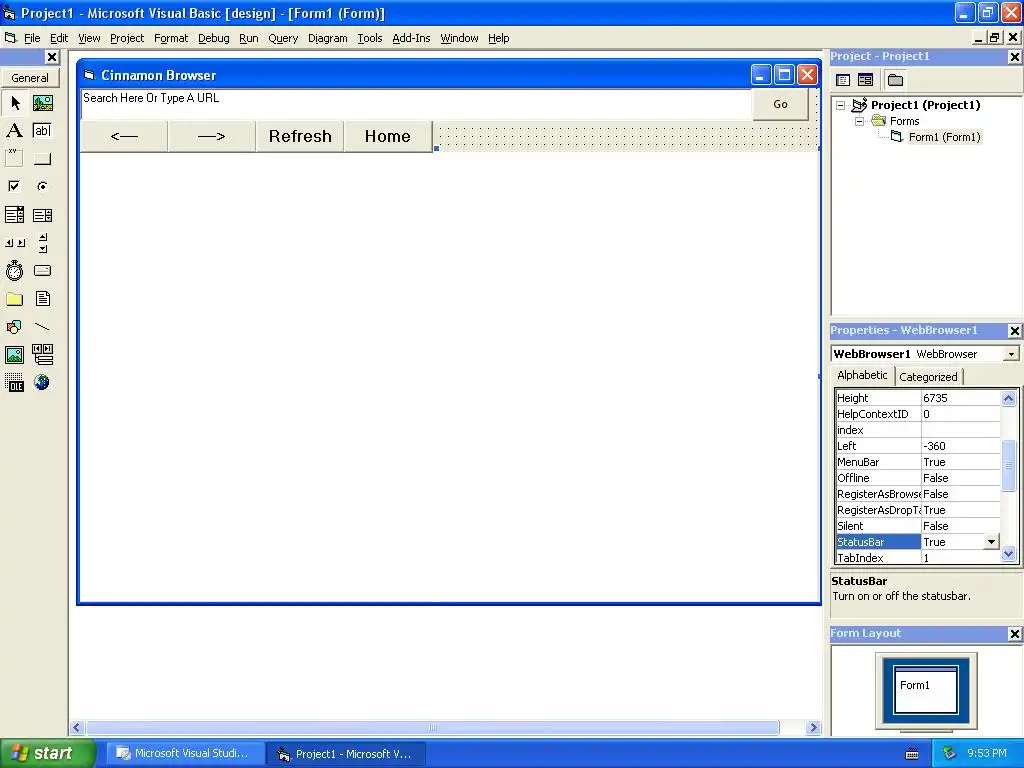The height and width of the screenshot is (768, 1024).
Task: Click the Go button on the form
Action: 780,104
